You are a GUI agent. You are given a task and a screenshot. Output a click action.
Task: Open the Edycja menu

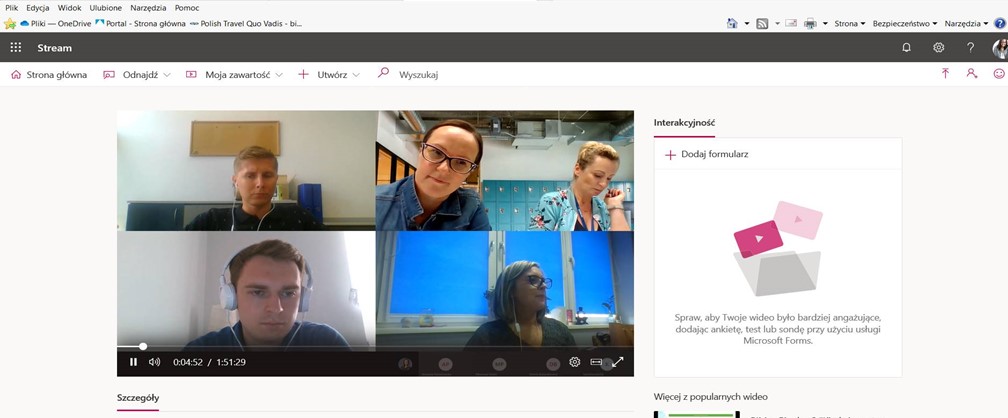[x=38, y=8]
